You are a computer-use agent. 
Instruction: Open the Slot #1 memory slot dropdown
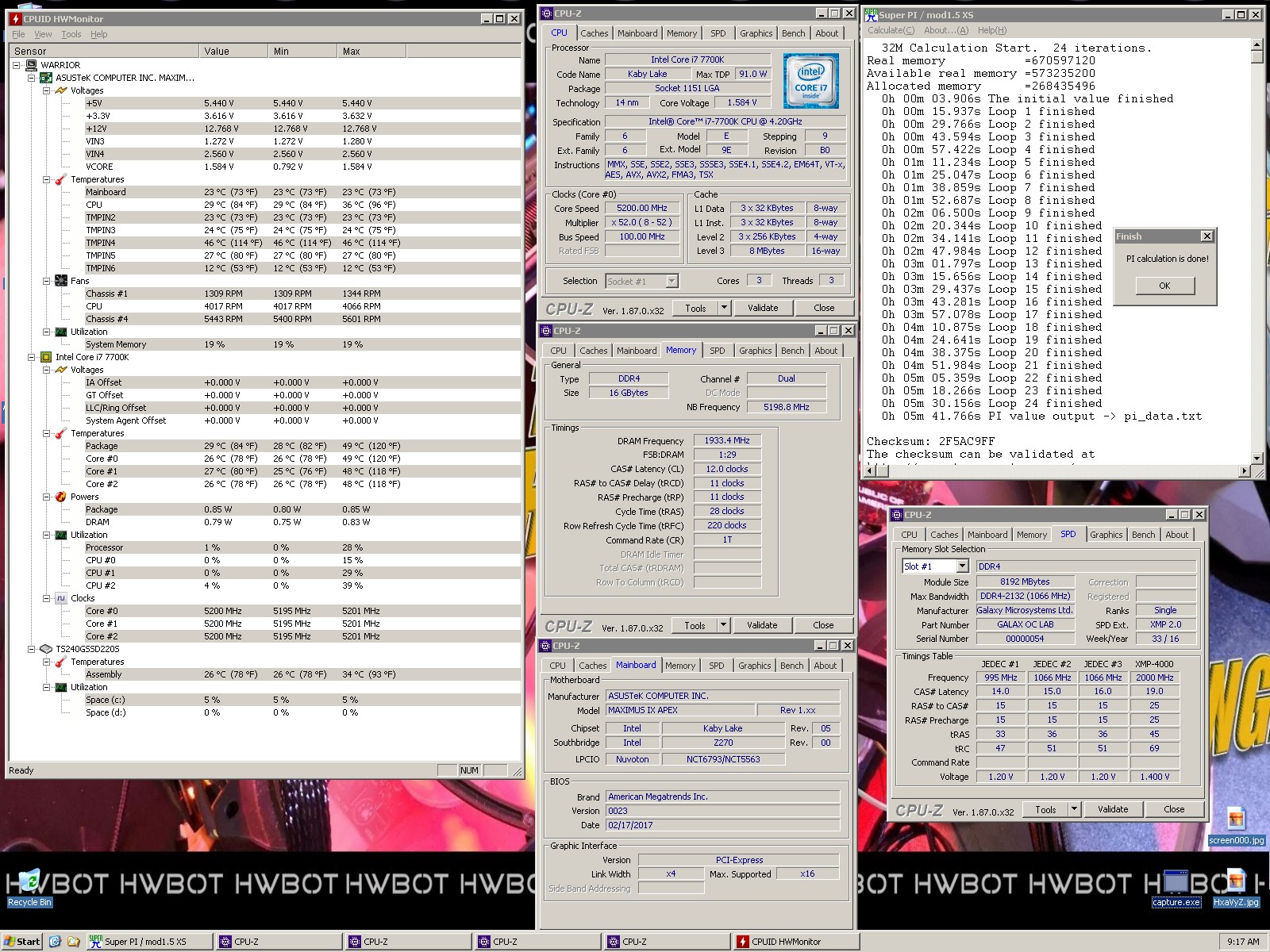click(962, 566)
